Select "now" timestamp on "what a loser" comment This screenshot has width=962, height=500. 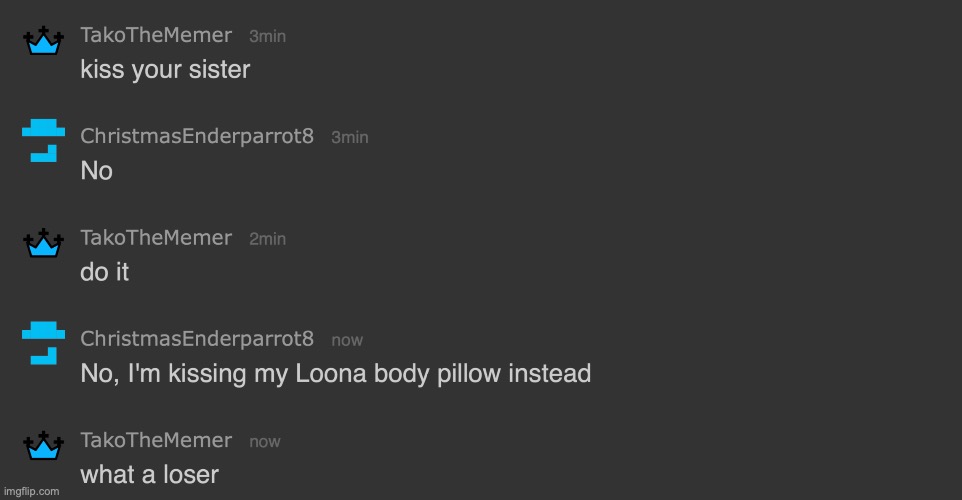point(265,442)
